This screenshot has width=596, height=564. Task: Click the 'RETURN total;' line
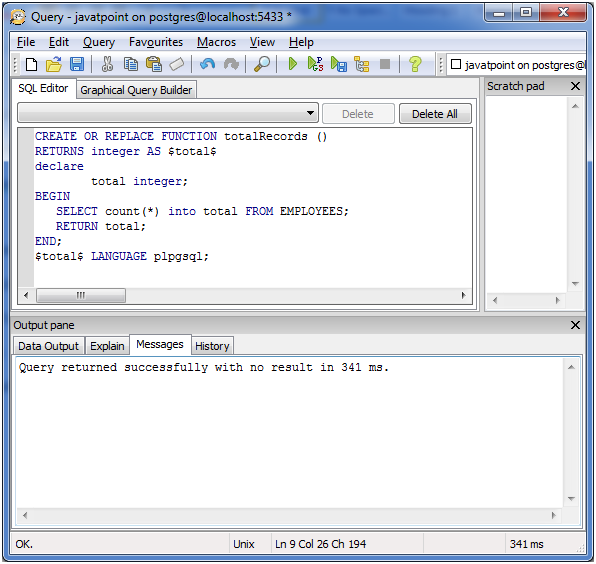pyautogui.click(x=101, y=227)
